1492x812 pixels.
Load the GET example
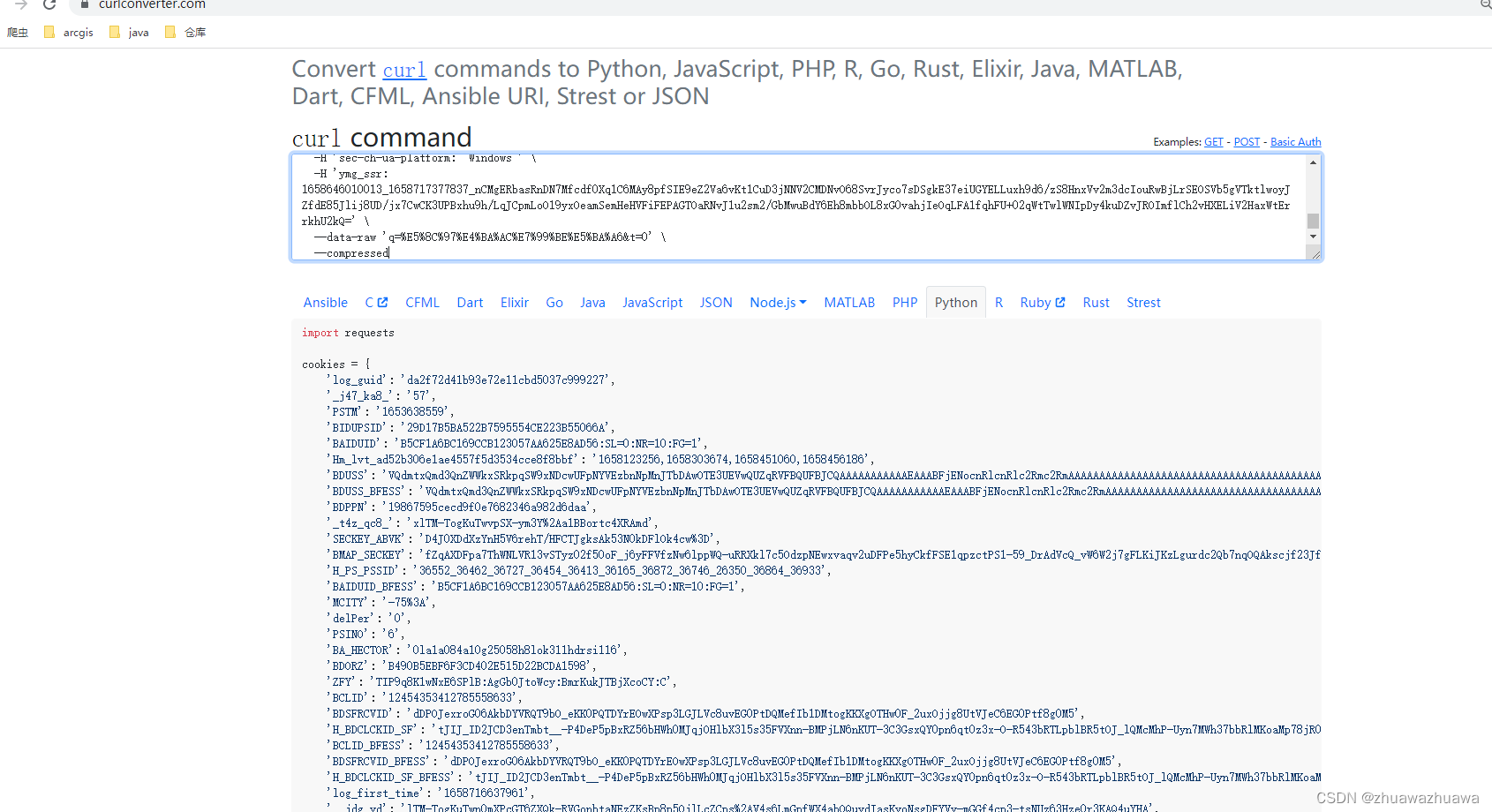coord(1214,142)
